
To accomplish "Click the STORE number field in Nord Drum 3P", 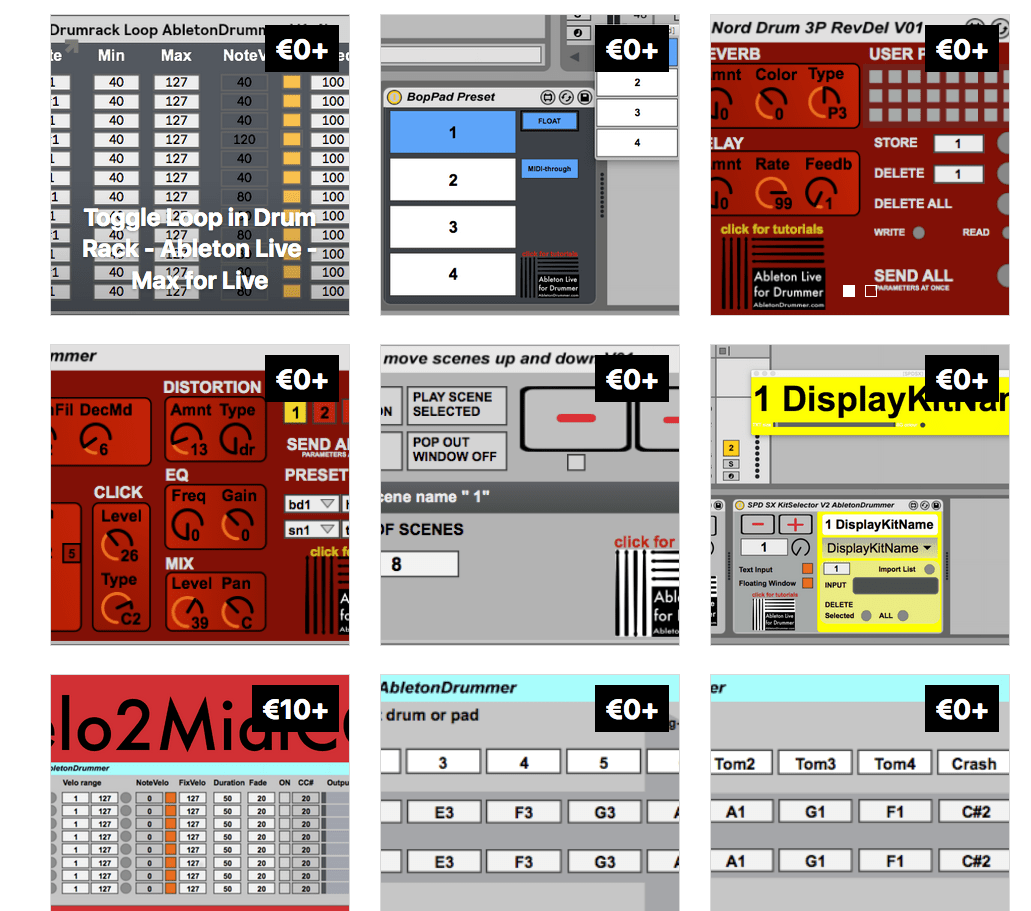I will (x=959, y=143).
